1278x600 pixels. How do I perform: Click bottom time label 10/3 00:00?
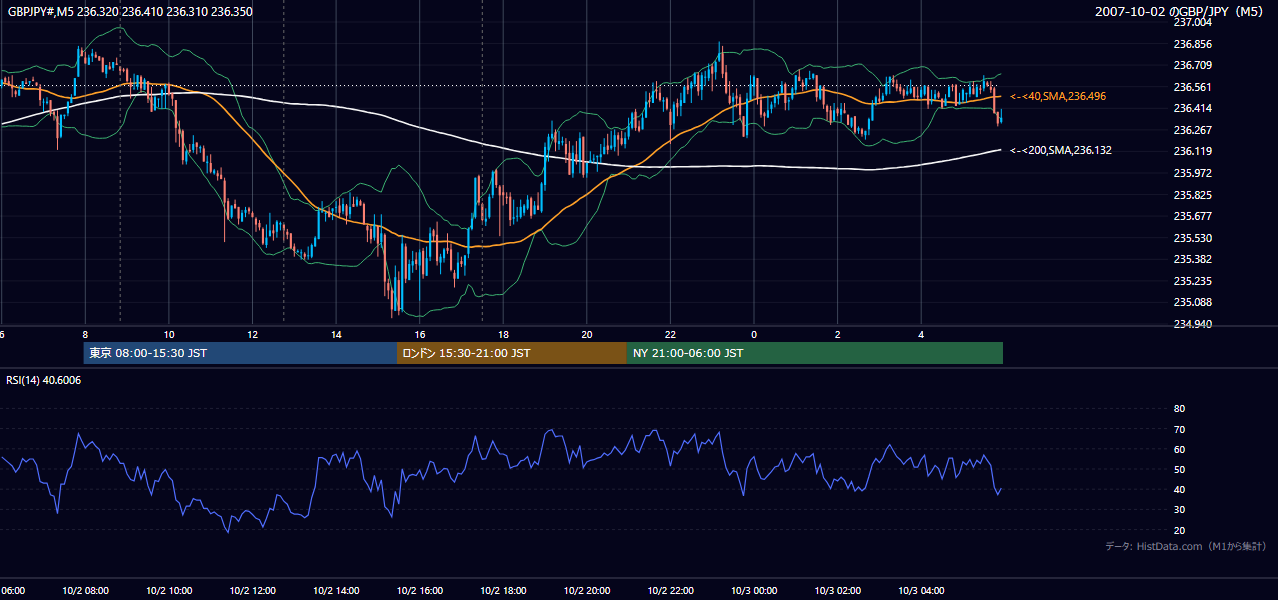[x=754, y=591]
